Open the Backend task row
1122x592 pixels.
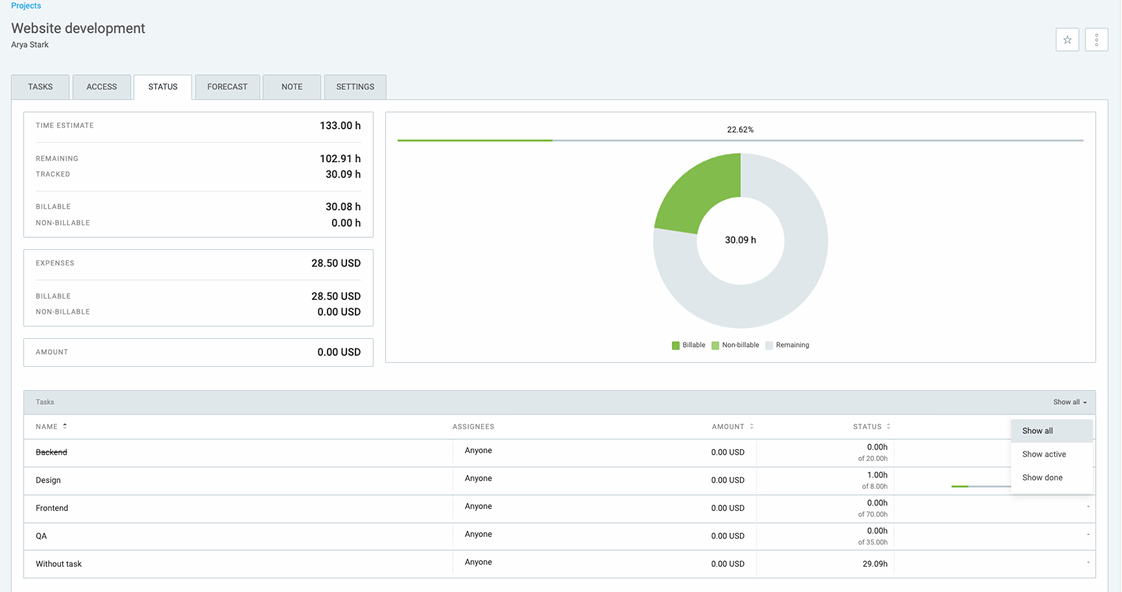pyautogui.click(x=53, y=452)
